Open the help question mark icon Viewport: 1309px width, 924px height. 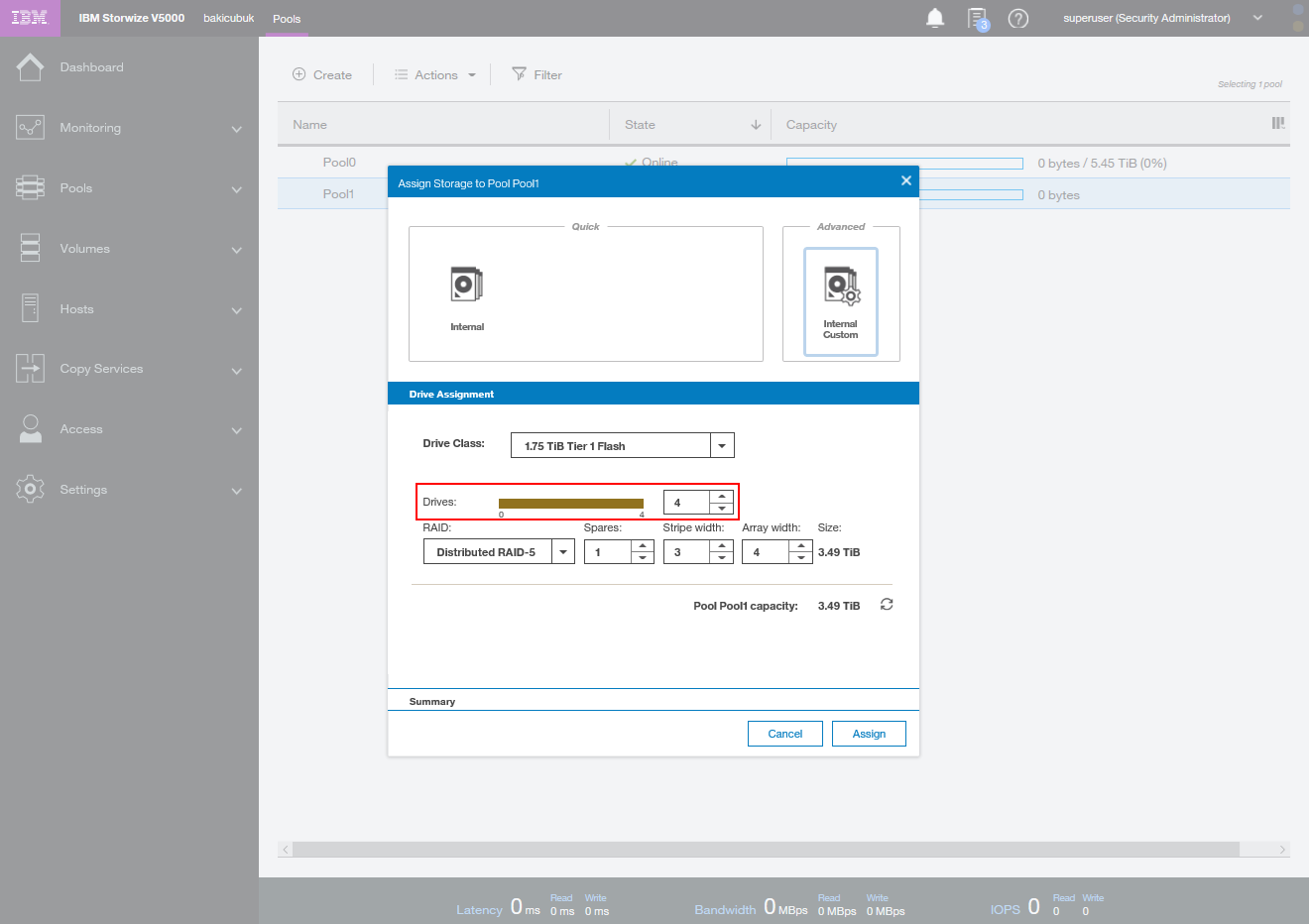tap(1018, 18)
